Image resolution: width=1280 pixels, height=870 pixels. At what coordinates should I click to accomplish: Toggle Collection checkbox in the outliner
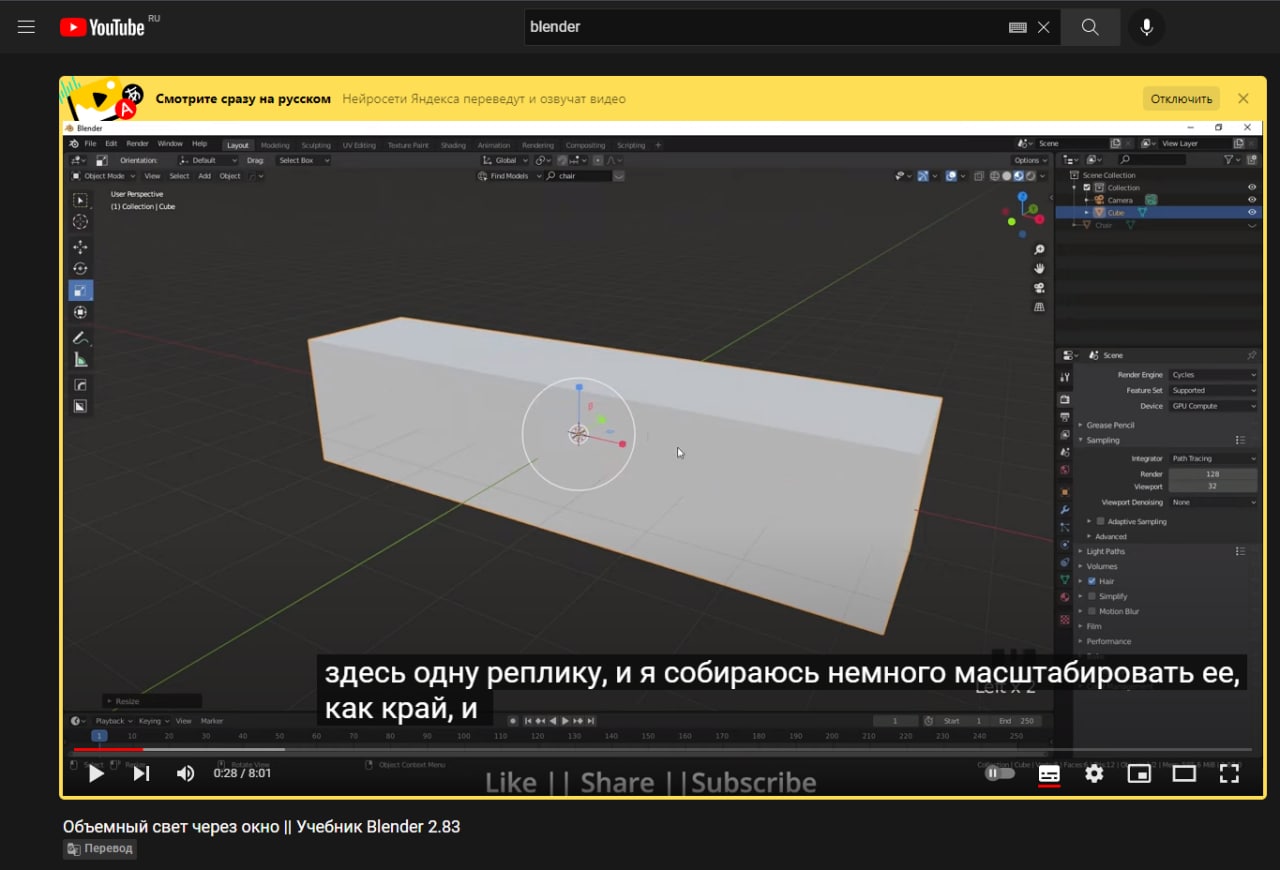coord(1087,188)
